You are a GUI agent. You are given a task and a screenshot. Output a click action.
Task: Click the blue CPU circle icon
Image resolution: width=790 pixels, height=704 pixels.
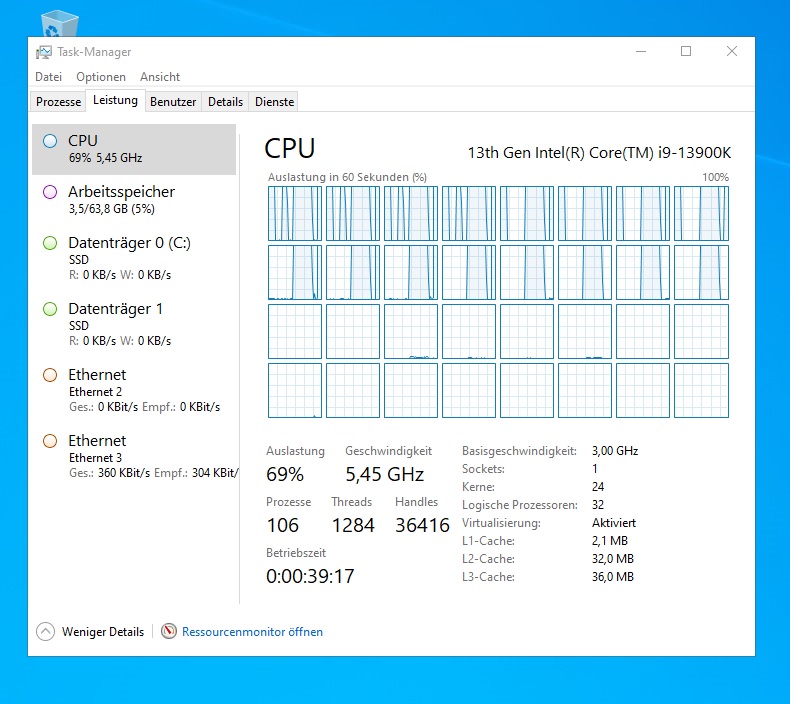click(x=50, y=141)
